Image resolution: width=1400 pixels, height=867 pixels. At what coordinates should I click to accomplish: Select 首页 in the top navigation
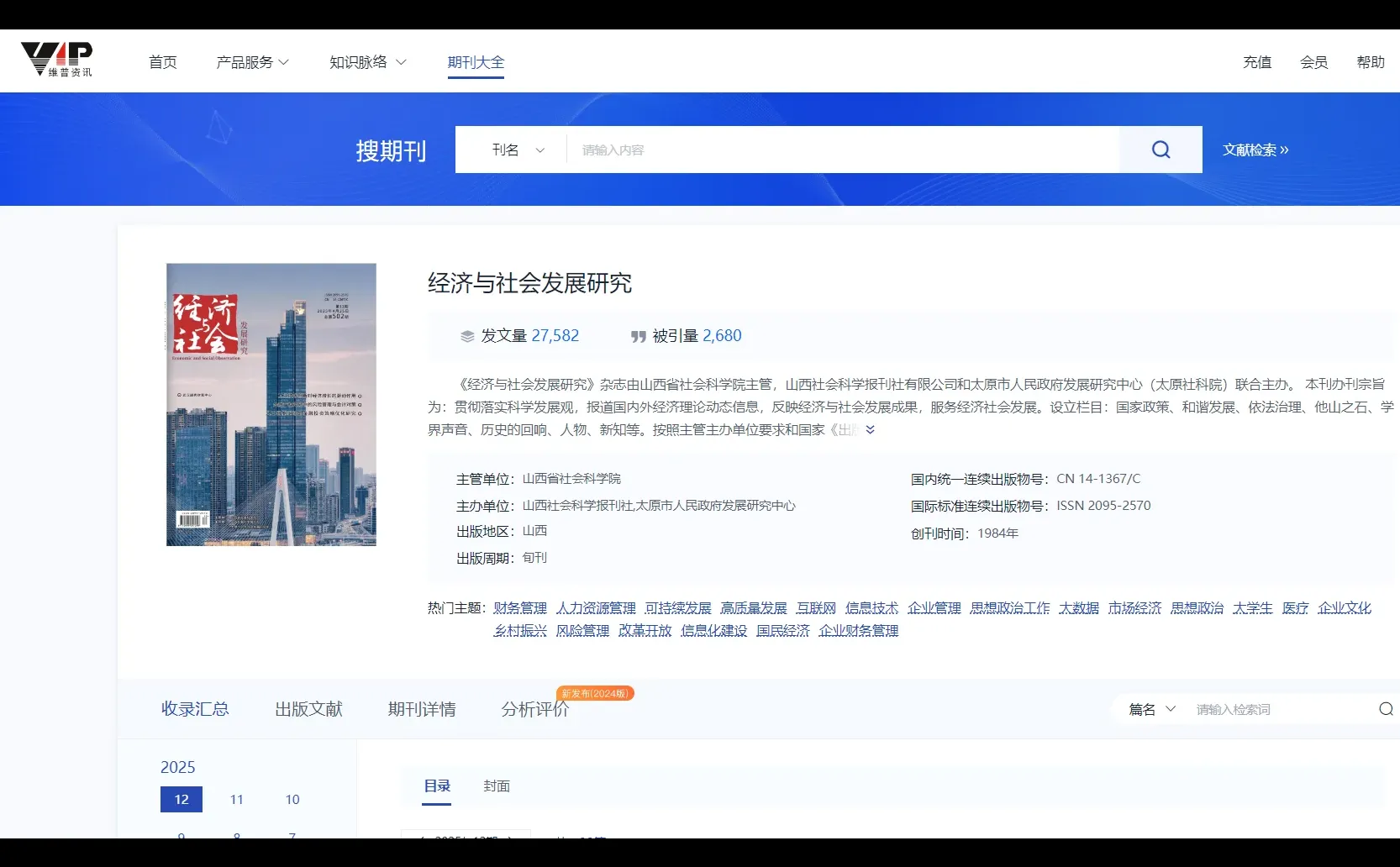[x=162, y=62]
